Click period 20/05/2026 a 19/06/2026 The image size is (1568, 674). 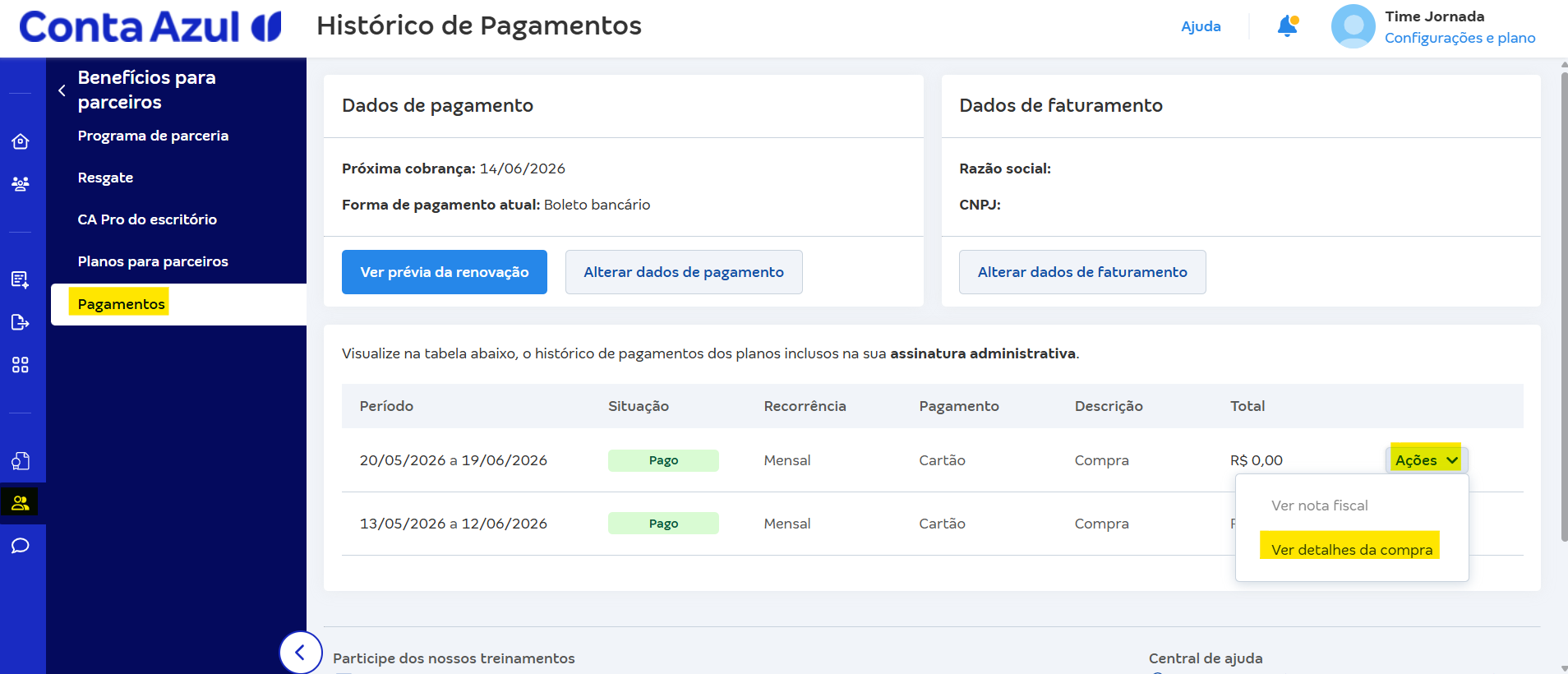pyautogui.click(x=453, y=460)
